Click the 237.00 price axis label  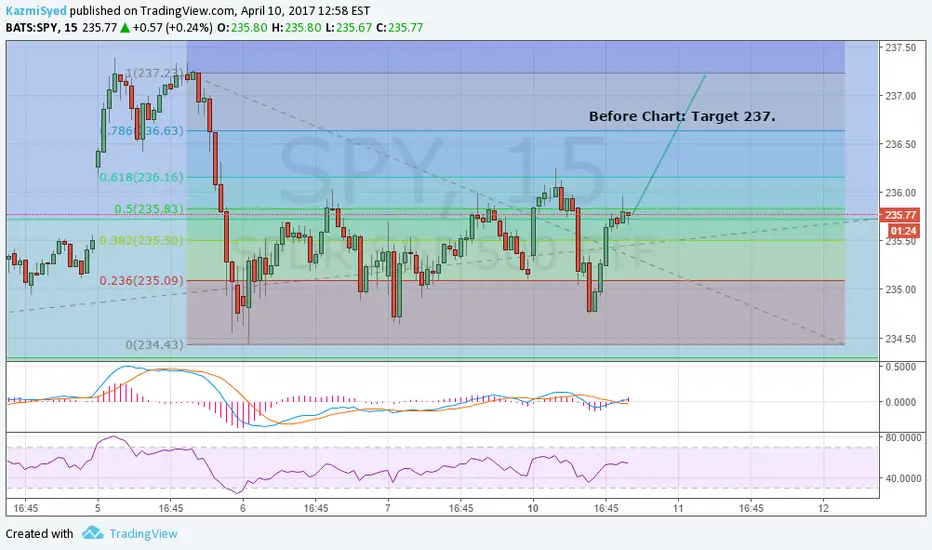point(900,96)
